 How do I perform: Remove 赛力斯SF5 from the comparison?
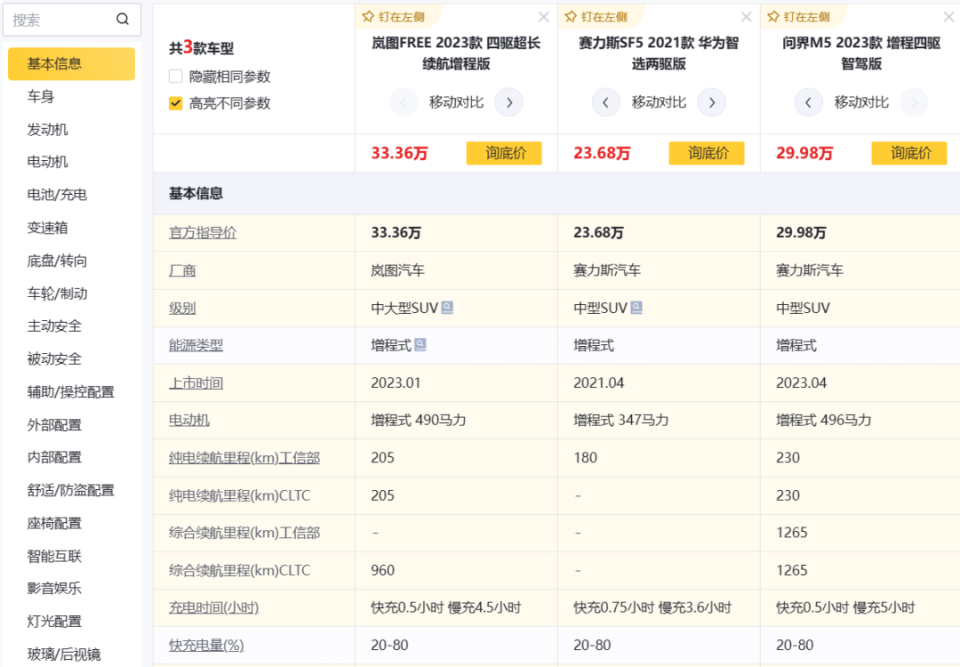click(746, 17)
